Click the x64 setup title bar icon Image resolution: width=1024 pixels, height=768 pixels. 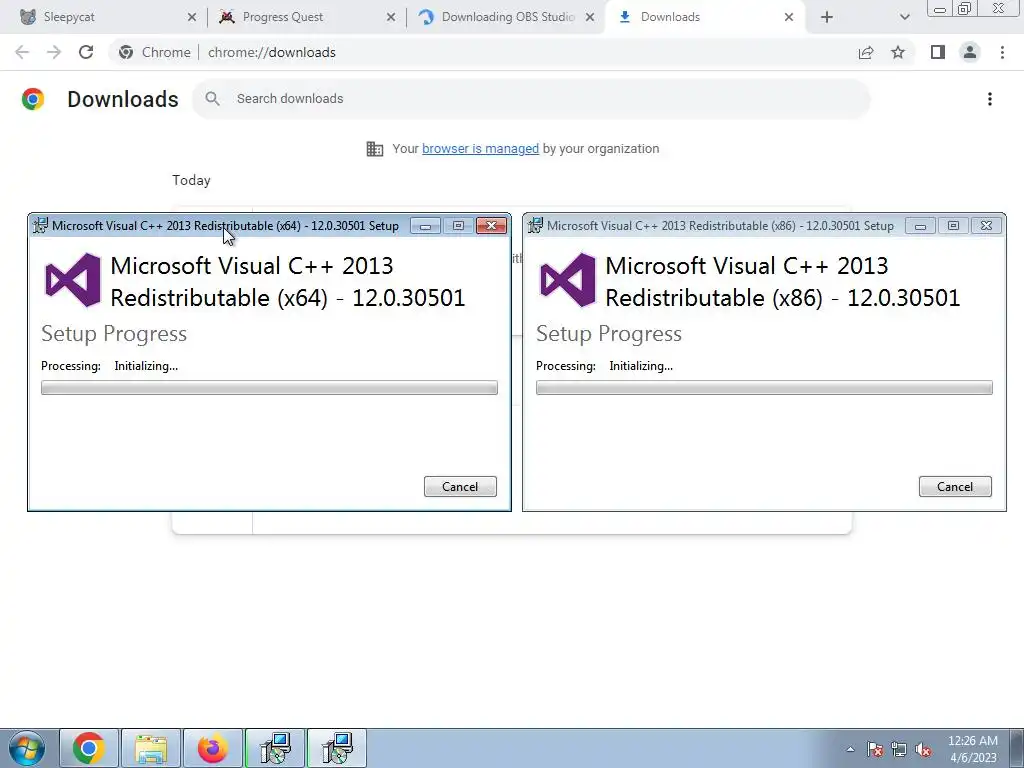tap(40, 226)
